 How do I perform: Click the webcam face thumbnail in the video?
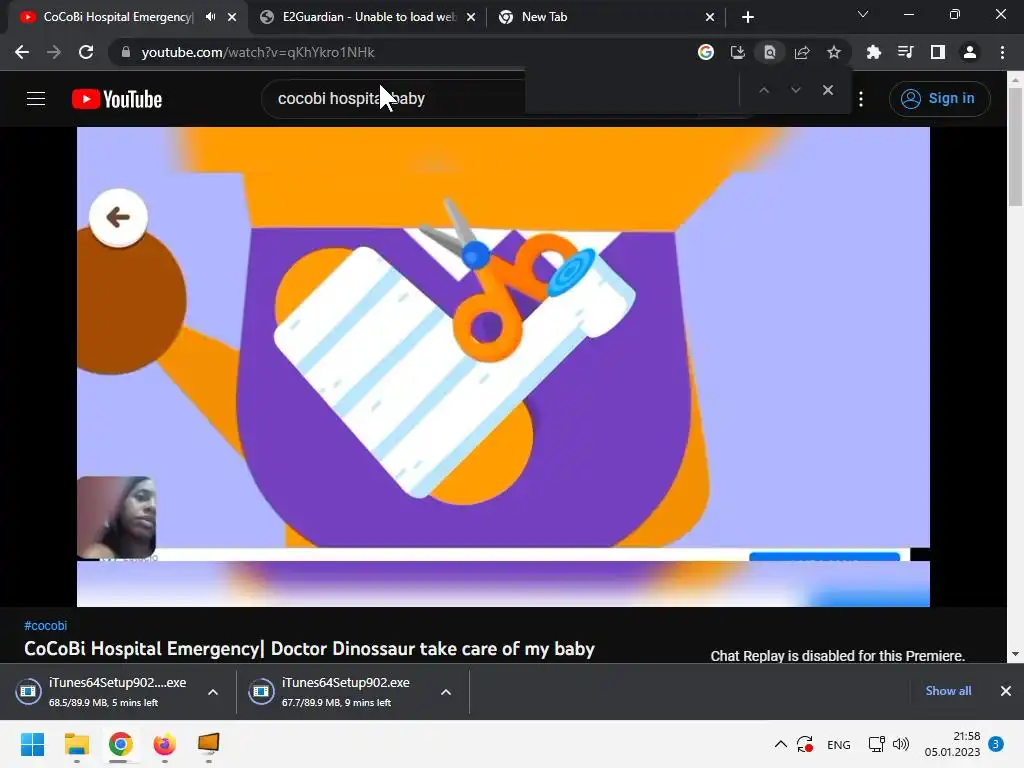tap(116, 517)
